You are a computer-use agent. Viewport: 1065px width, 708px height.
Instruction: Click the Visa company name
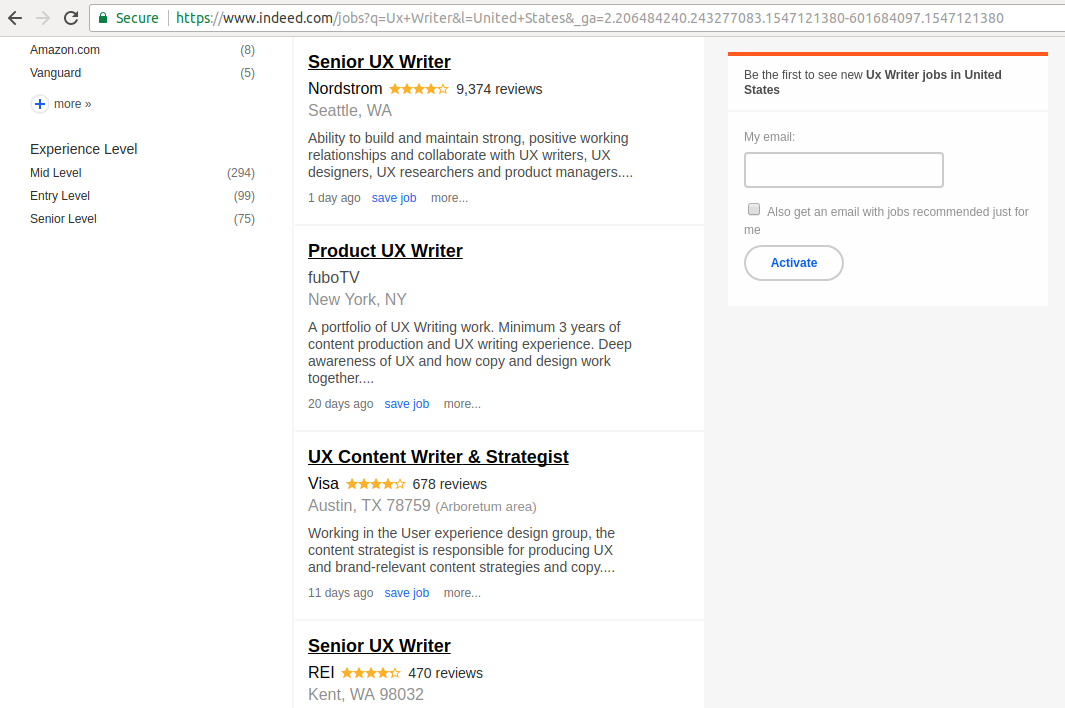coord(323,483)
